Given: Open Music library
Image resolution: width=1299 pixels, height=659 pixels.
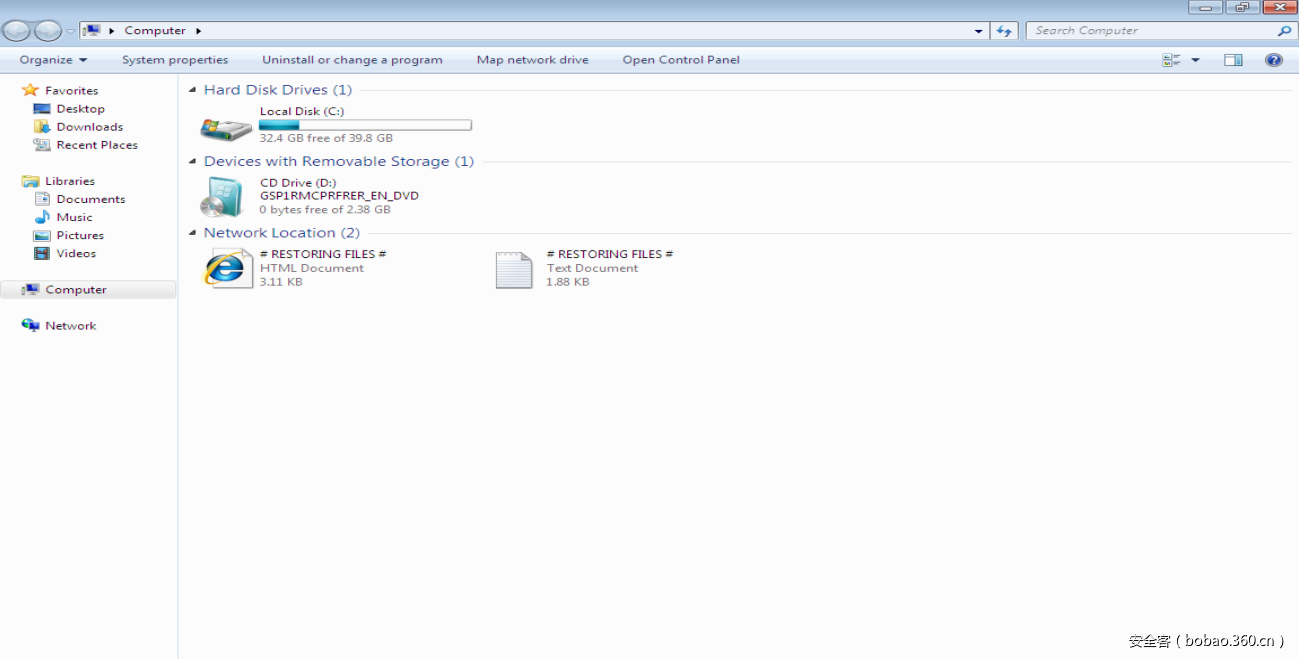Looking at the screenshot, I should [x=74, y=217].
